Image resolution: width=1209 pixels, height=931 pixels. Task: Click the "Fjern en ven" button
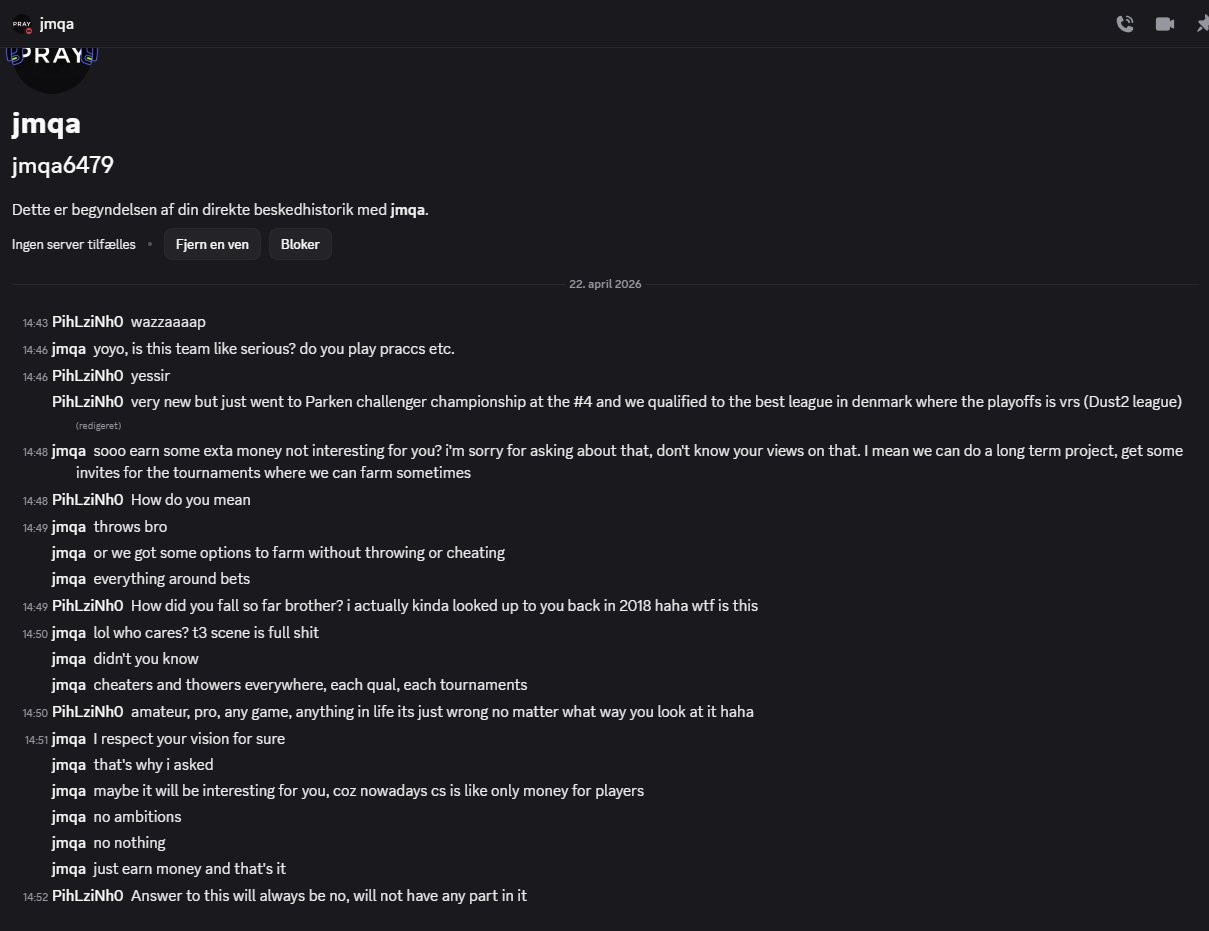(x=212, y=244)
